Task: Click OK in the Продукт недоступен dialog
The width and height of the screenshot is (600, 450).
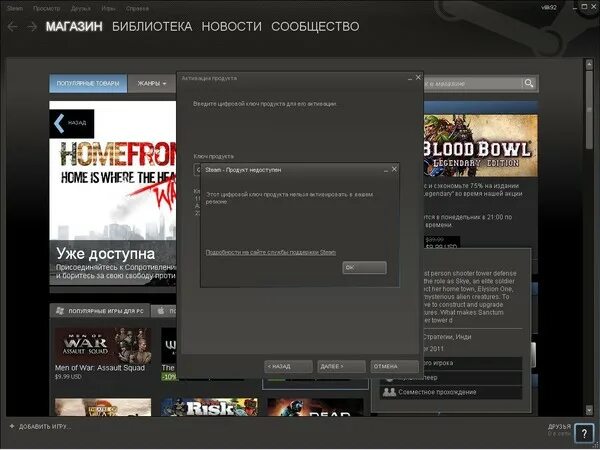Action: 364,267
